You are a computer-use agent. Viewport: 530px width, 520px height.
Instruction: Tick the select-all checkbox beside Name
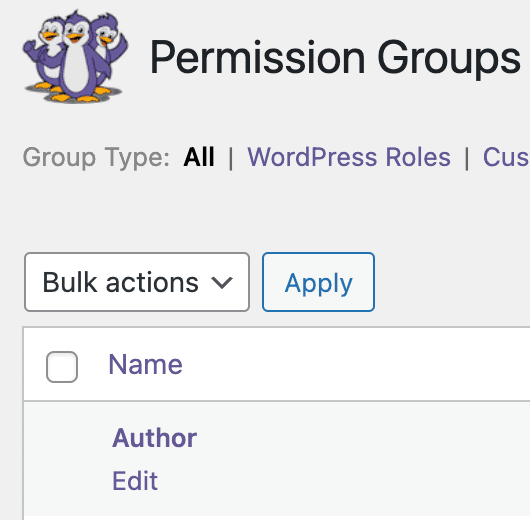(x=62, y=367)
